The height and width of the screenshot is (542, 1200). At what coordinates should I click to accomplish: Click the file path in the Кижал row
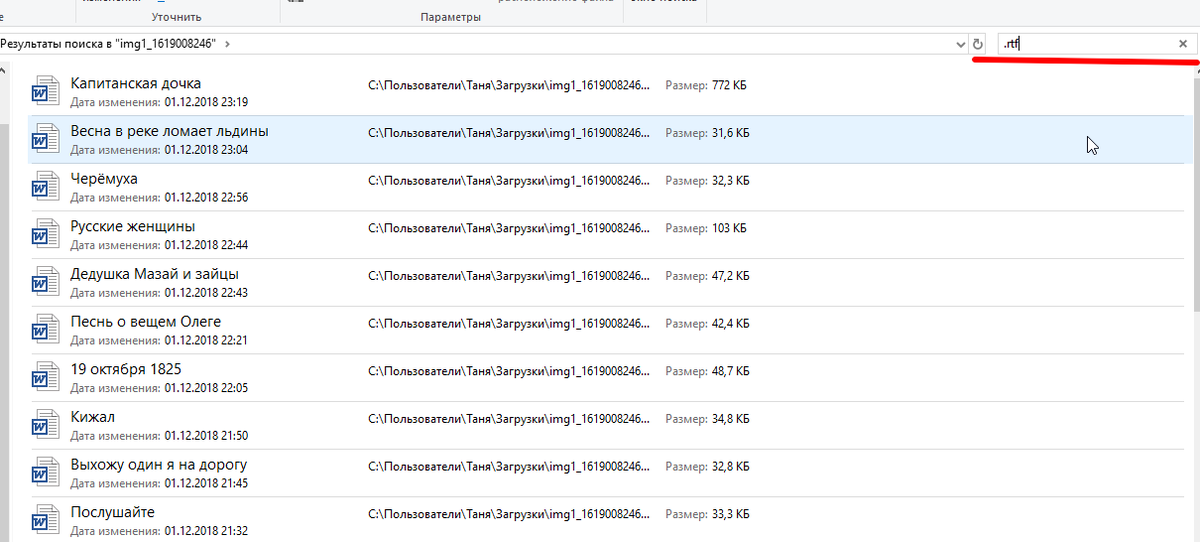point(509,419)
